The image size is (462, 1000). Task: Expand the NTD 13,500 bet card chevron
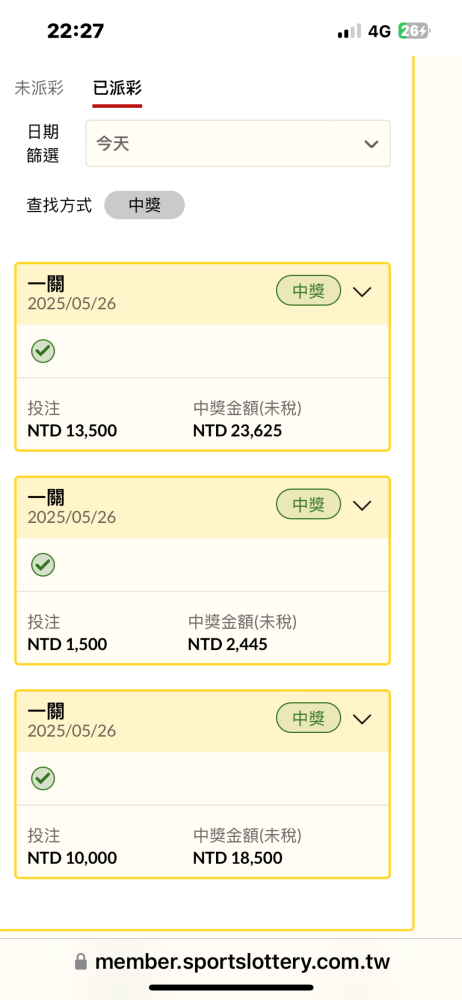coord(362,292)
